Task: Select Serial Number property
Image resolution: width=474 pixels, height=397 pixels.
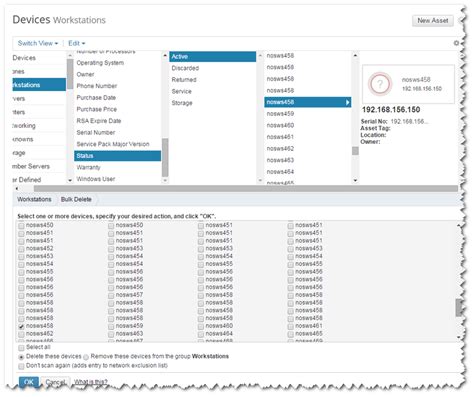Action: (96, 133)
